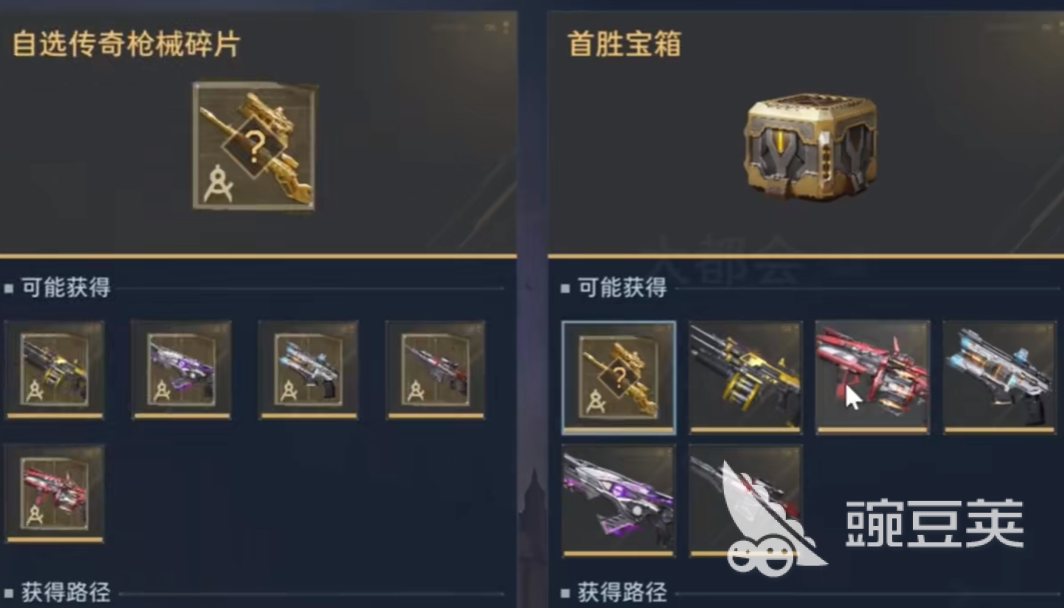Screen dimensions: 1064x608
Task: Select the dark red sniper fragment in left panel
Action: click(436, 370)
